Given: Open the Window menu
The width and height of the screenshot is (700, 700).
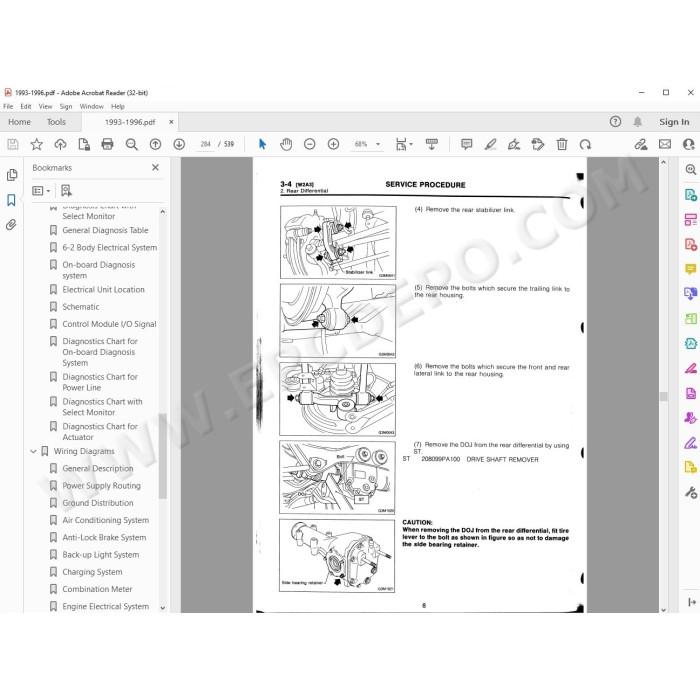Looking at the screenshot, I should [x=92, y=106].
